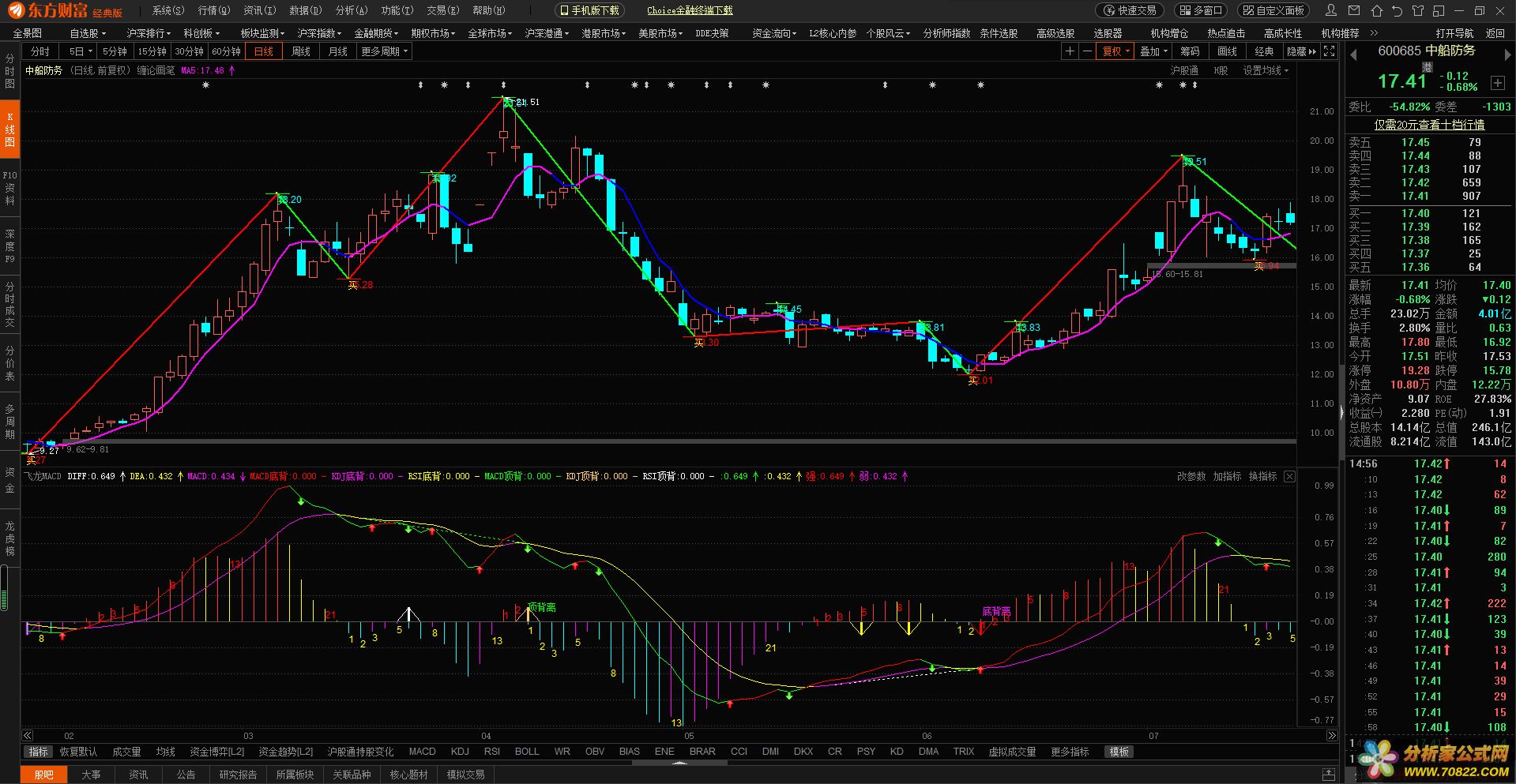Toggle fullscreen chart expand icon
Viewport: 1516px width, 784px height.
coord(1330,51)
